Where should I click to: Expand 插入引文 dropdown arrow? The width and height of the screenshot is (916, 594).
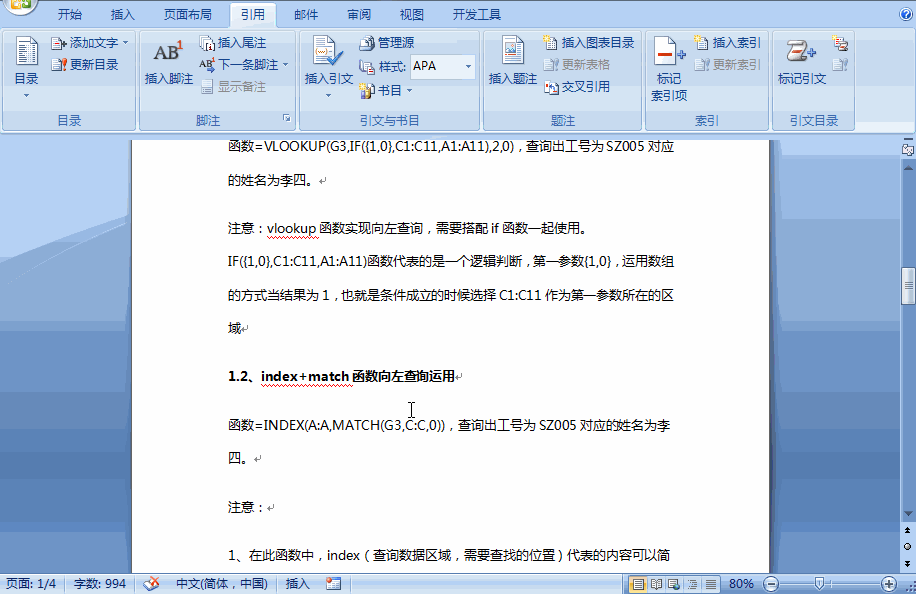328,95
